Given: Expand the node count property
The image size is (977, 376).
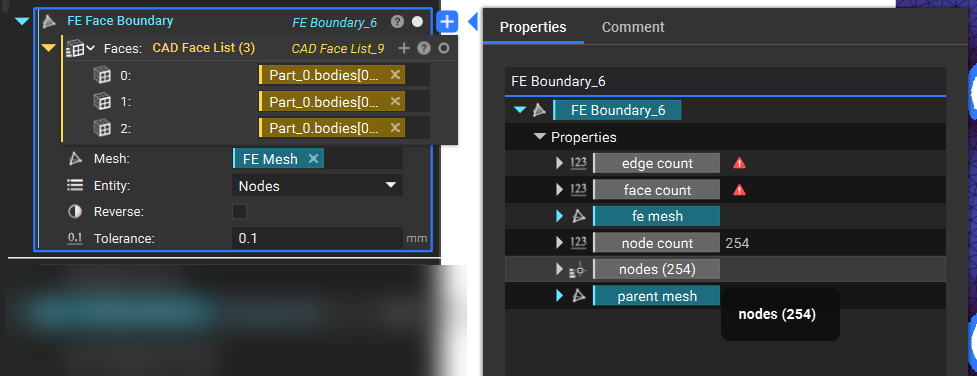Looking at the screenshot, I should (x=559, y=243).
